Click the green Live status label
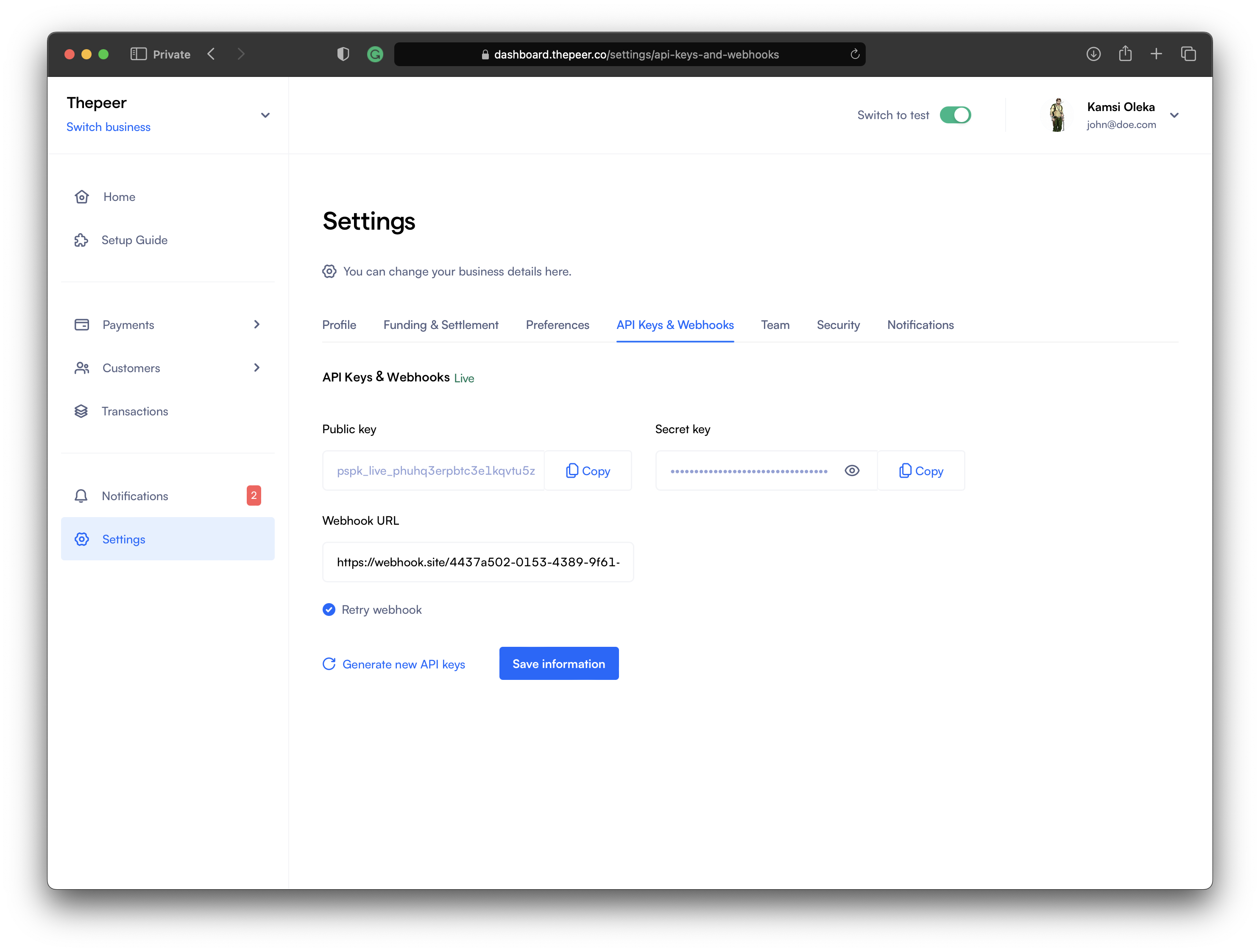 (x=464, y=379)
